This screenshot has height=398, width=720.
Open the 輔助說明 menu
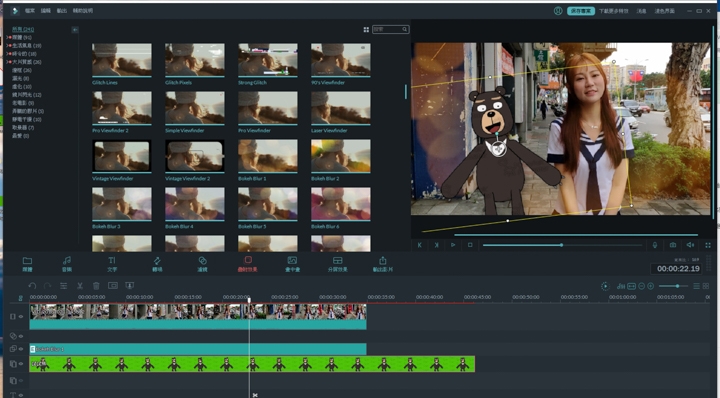coord(83,11)
